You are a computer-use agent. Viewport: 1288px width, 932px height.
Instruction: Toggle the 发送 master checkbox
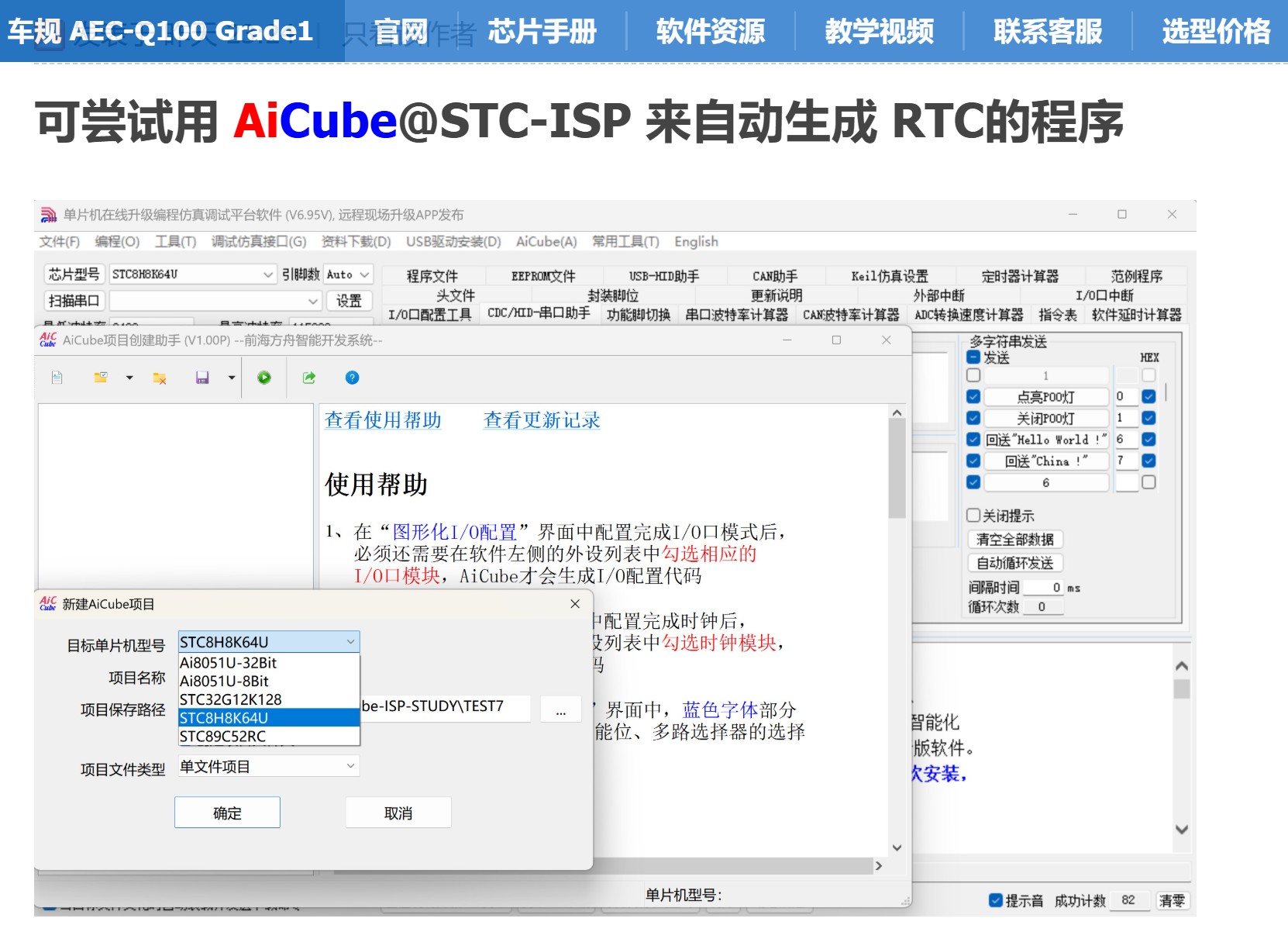coord(974,357)
